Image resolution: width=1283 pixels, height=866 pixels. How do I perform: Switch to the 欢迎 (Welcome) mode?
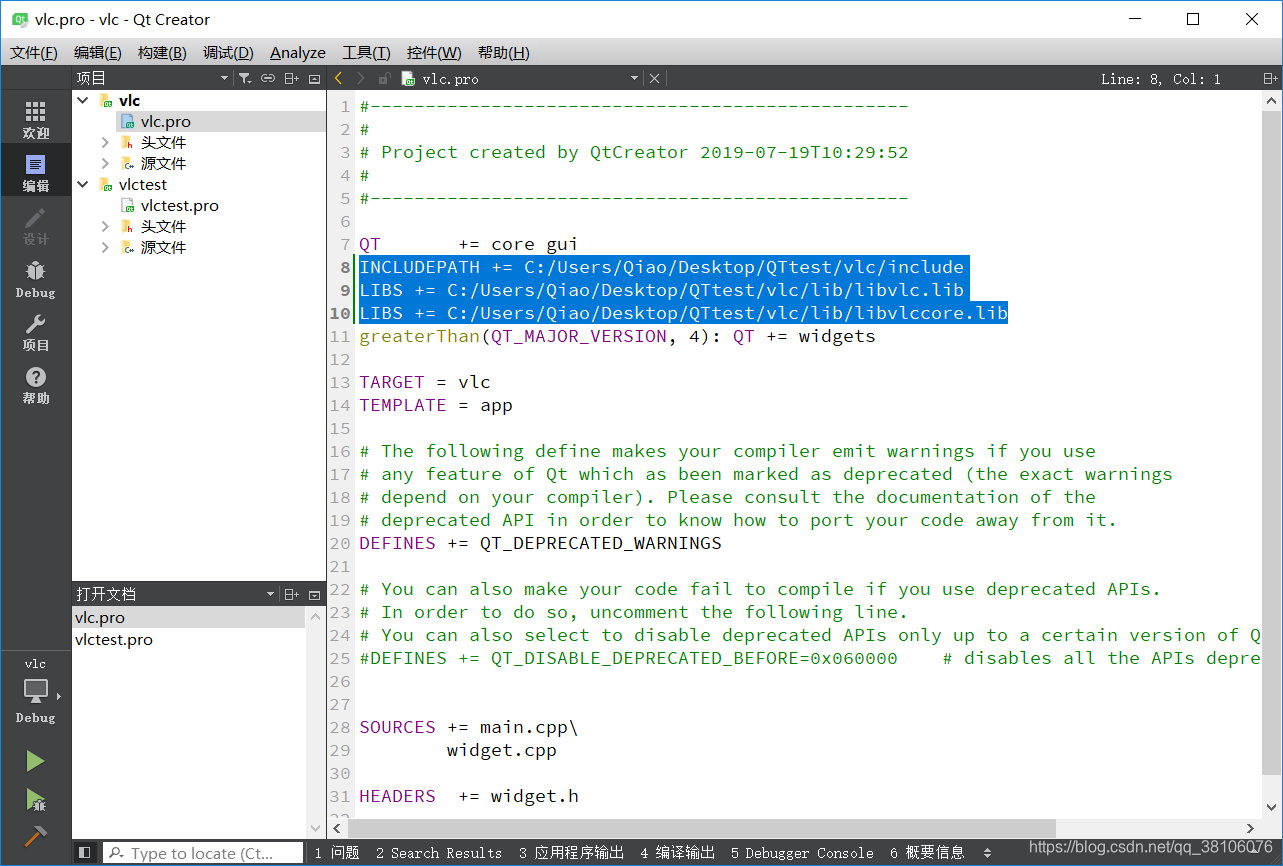click(x=36, y=120)
